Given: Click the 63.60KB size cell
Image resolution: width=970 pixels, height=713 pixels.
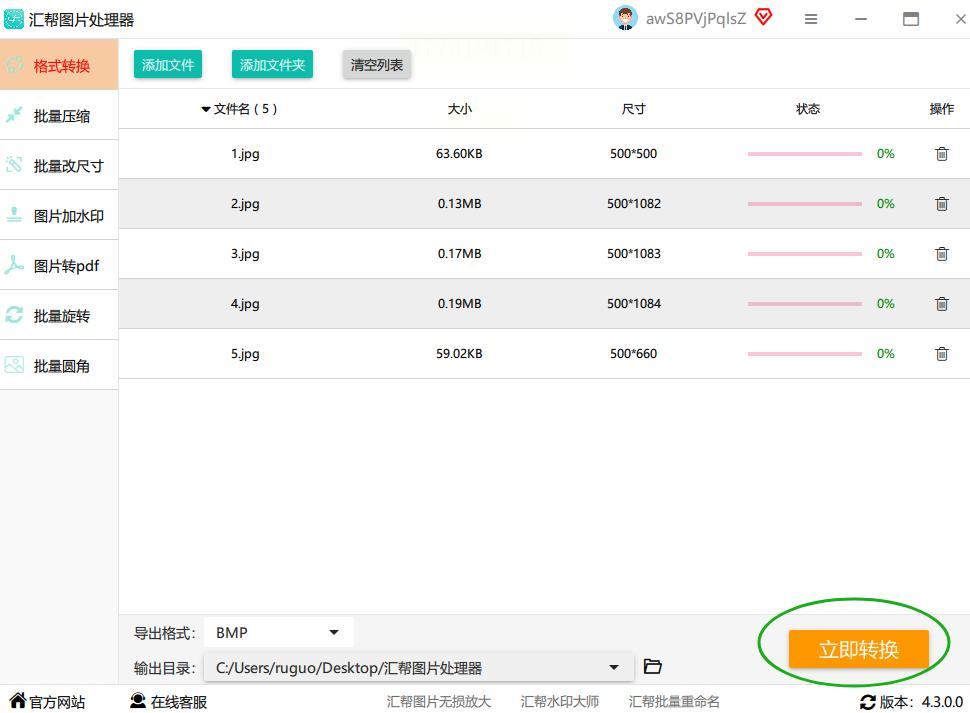Looking at the screenshot, I should pos(459,153).
